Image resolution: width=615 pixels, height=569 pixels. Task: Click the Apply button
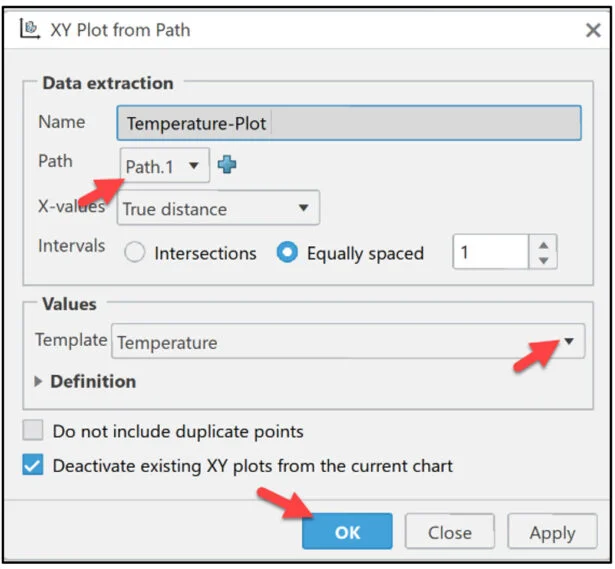552,532
